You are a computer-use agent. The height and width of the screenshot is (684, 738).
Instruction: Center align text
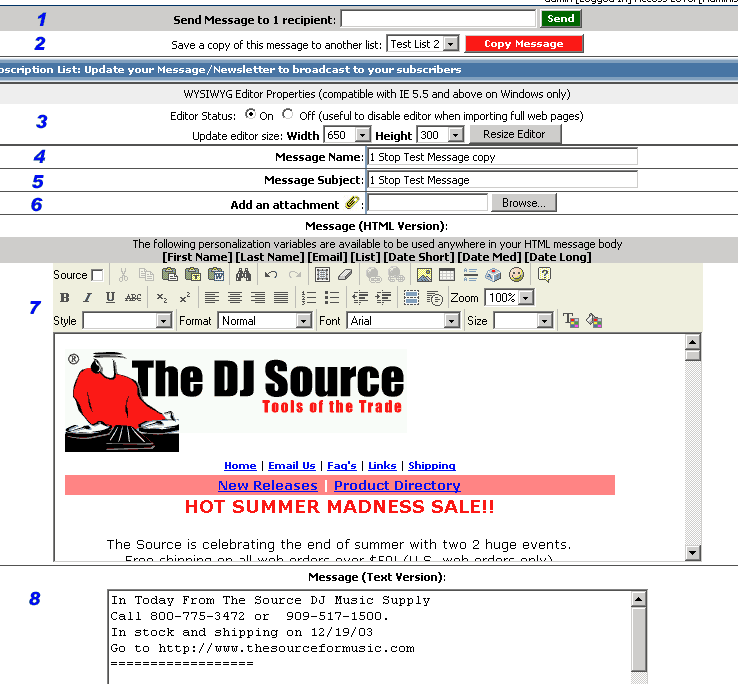tap(235, 298)
